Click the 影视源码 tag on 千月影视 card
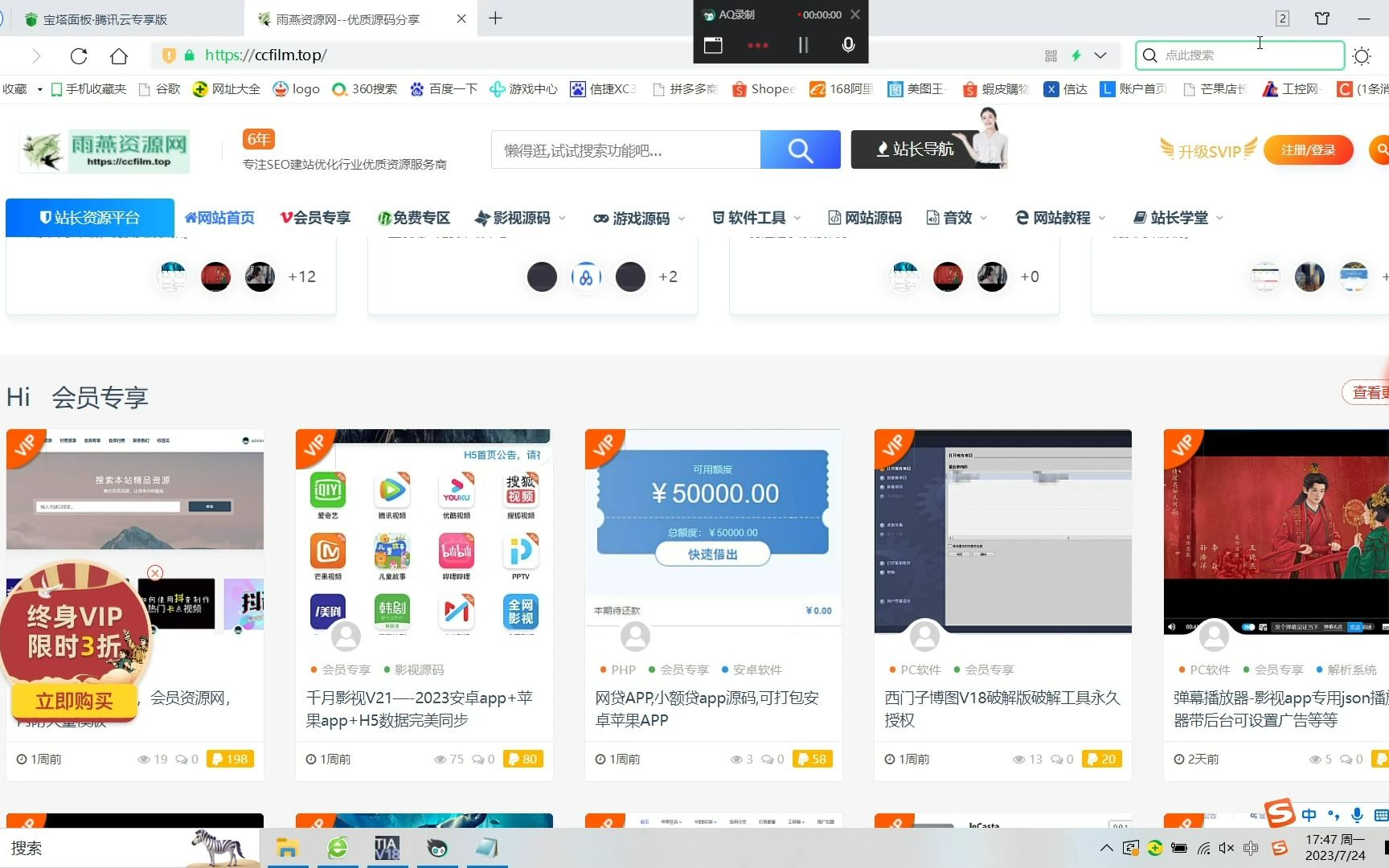 419,669
